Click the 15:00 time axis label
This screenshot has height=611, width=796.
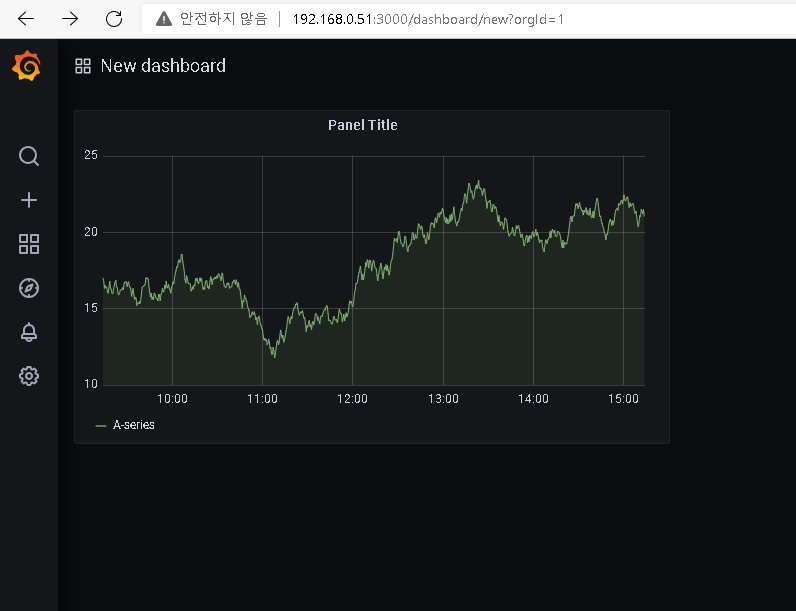click(x=623, y=399)
